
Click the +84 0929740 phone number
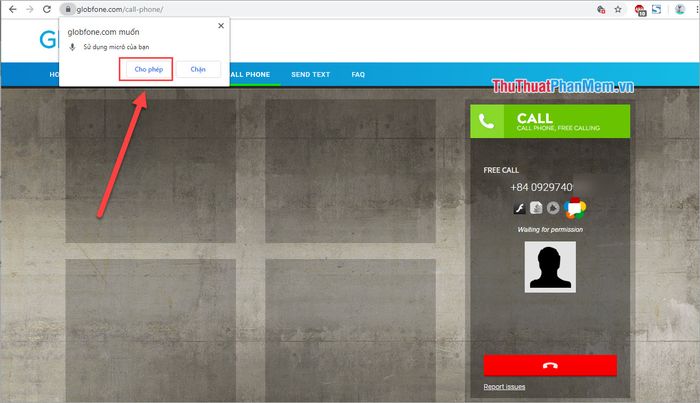pos(541,187)
